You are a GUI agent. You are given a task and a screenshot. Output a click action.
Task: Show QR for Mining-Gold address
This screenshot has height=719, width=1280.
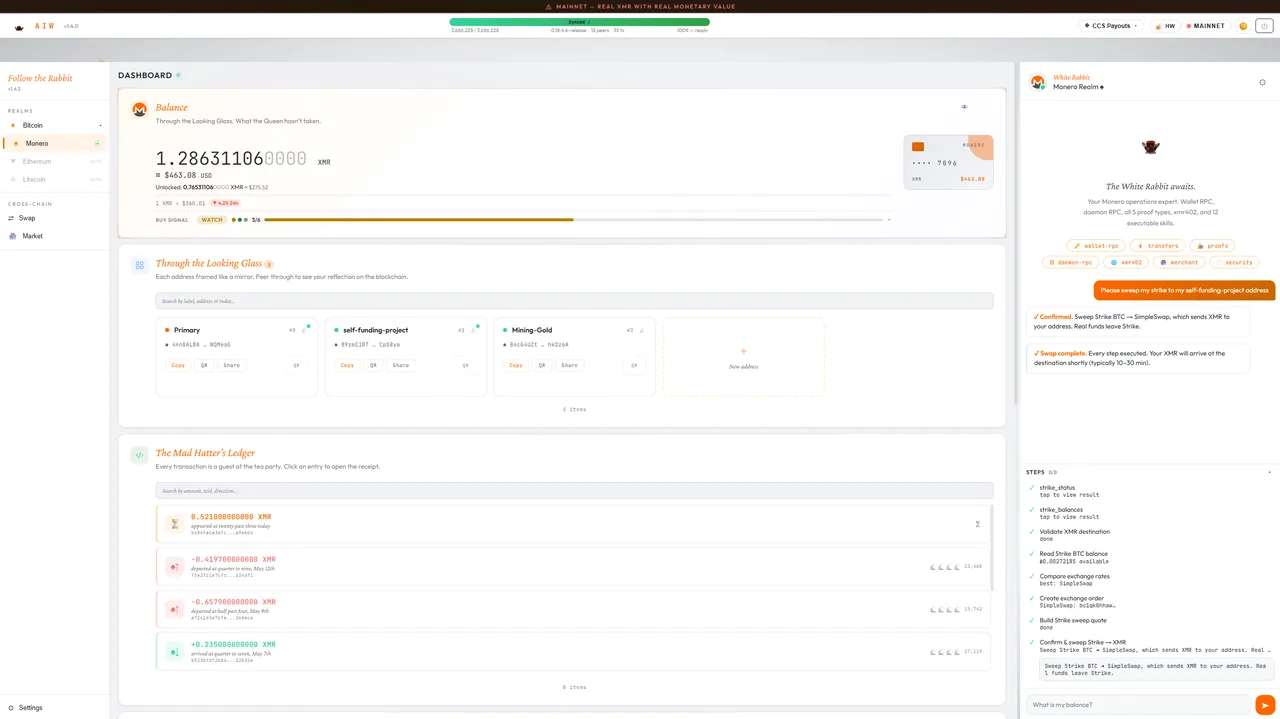tap(542, 365)
